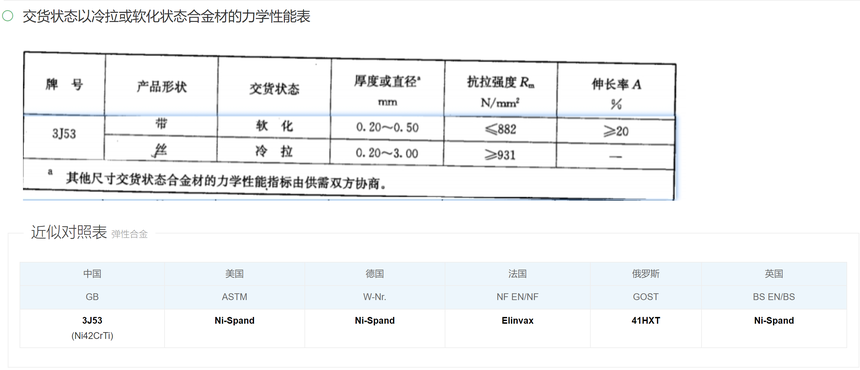The height and width of the screenshot is (370, 860).
Task: Select the 俄罗斯 column header
Action: tap(646, 274)
